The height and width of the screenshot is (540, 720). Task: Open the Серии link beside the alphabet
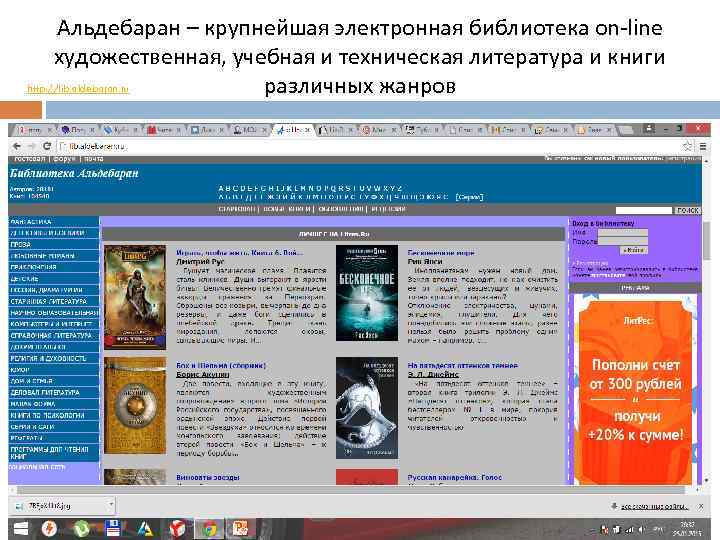[469, 197]
